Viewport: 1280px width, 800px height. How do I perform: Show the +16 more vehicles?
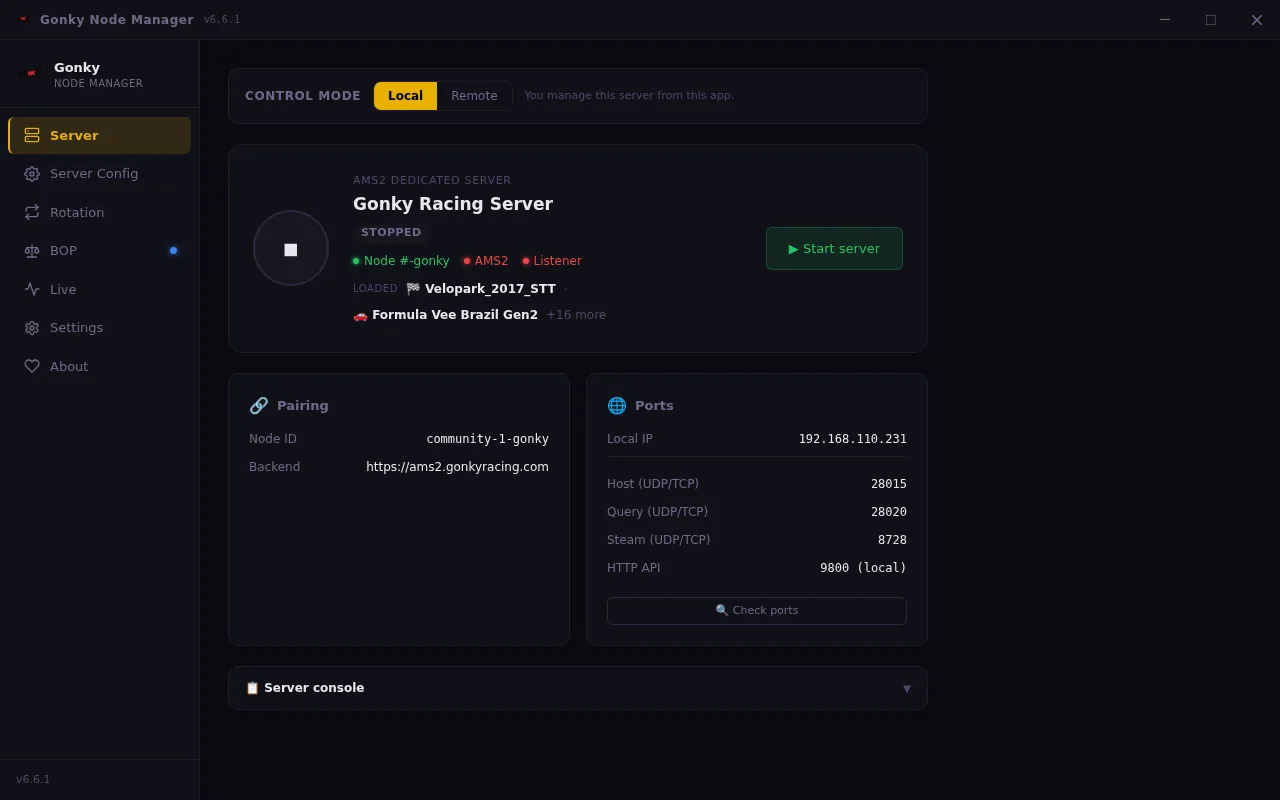click(x=576, y=315)
